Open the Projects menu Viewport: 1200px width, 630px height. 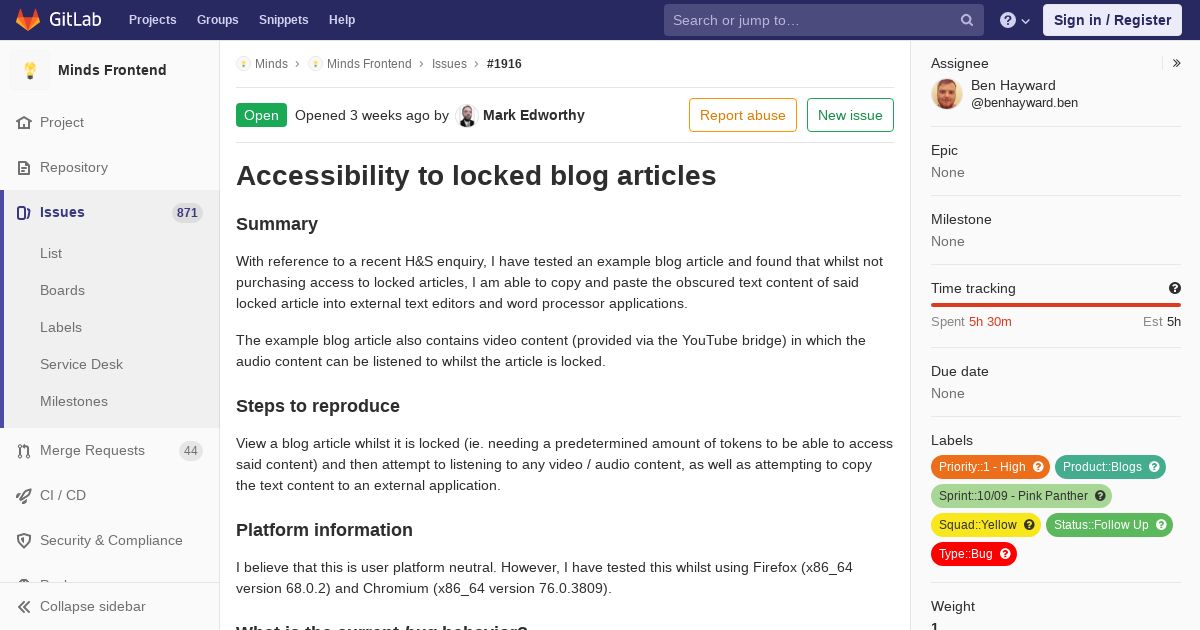coord(152,20)
